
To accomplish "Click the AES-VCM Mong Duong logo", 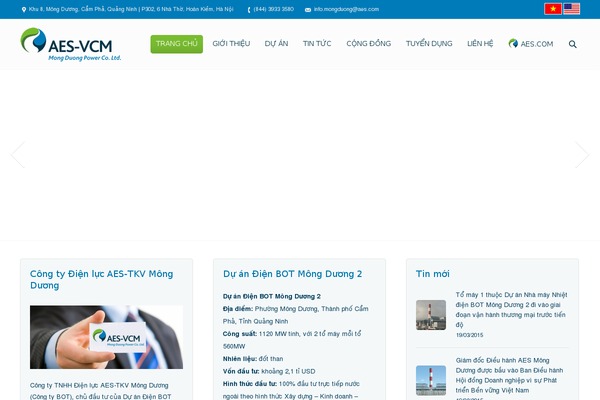I will (71, 44).
